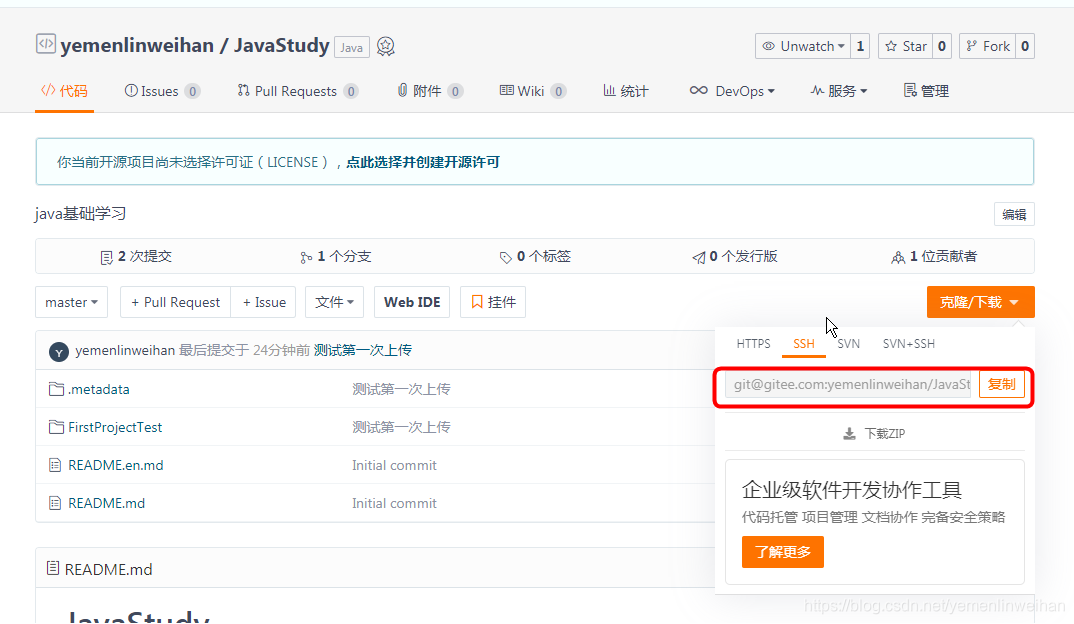Open the 附件 tab
Viewport: 1074px width, 624px height.
coord(430,91)
